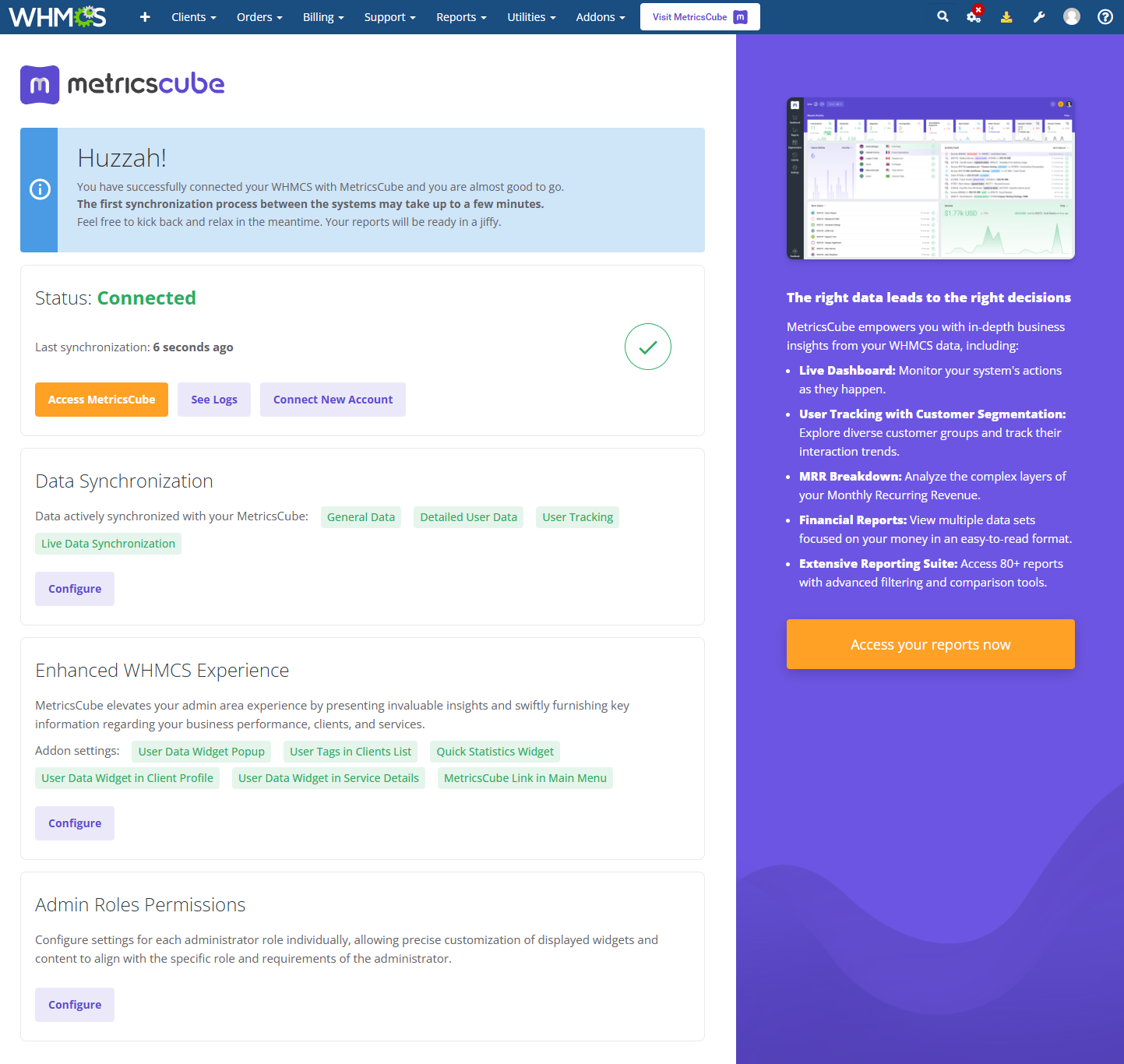The height and width of the screenshot is (1064, 1124).
Task: Click the Access MetricsCube orange button
Action: click(x=101, y=400)
